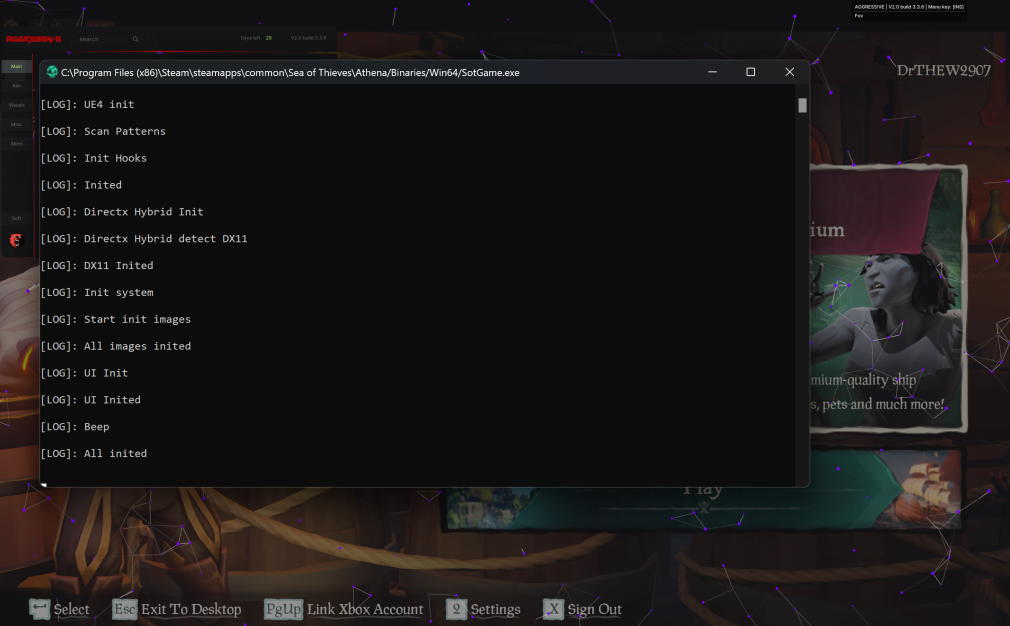Click the Soft button in the sidebar

(16, 217)
